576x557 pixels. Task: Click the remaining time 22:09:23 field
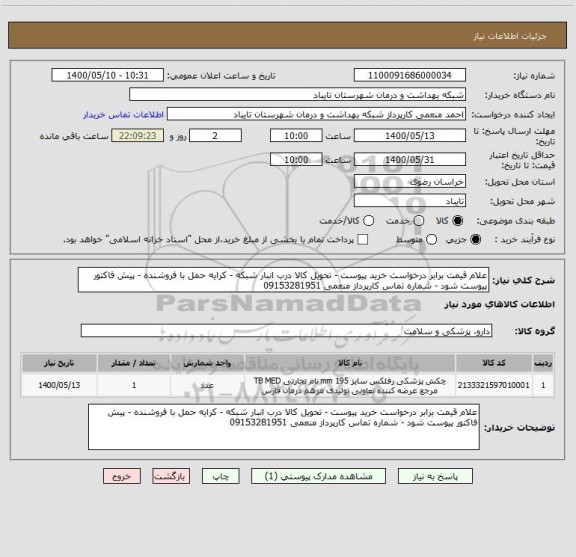137,136
